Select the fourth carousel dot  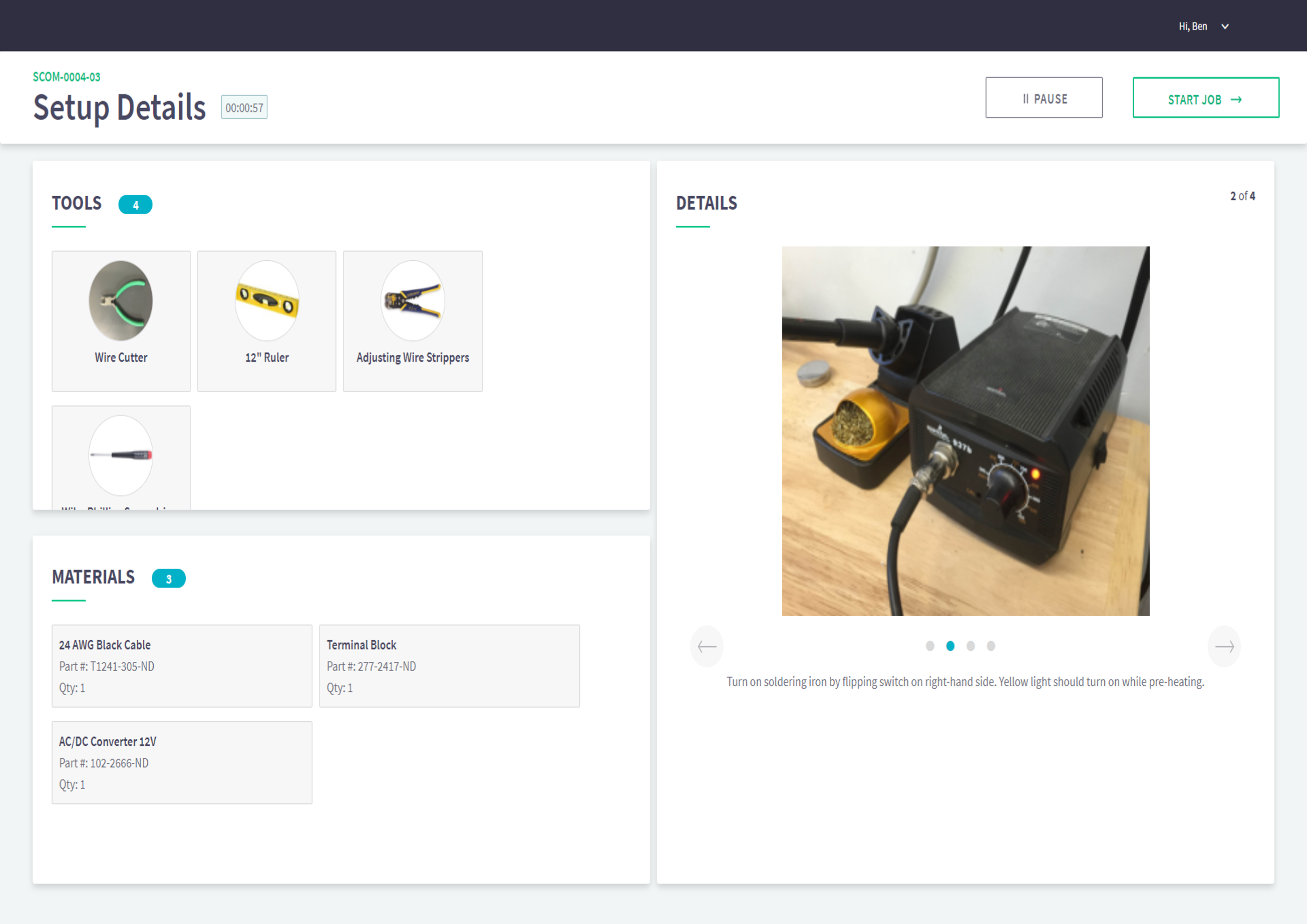point(991,646)
